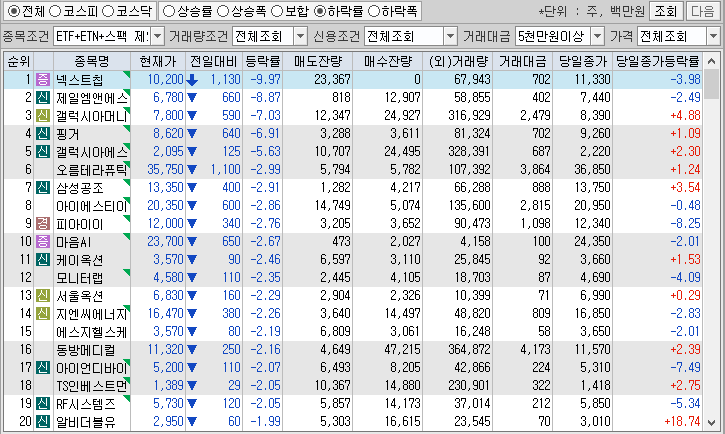Open the 거래량조건 dropdown

click(301, 36)
